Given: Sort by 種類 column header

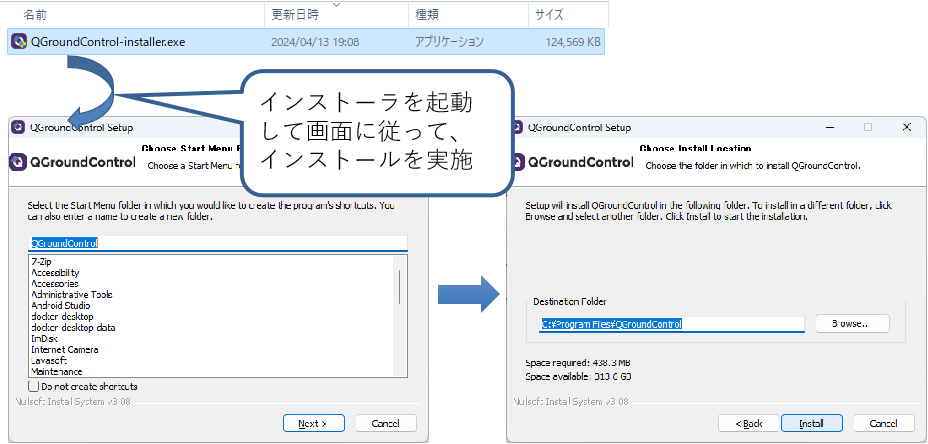Looking at the screenshot, I should click(x=428, y=14).
